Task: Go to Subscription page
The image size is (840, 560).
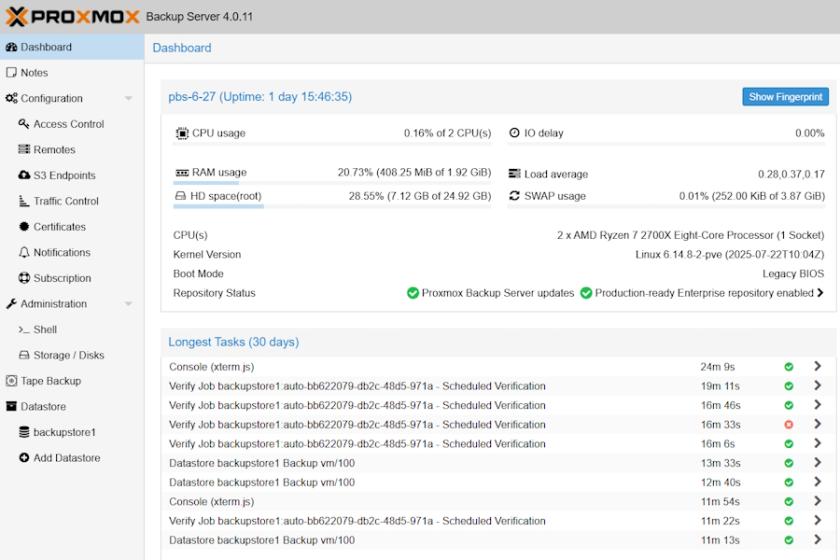Action: (x=72, y=279)
